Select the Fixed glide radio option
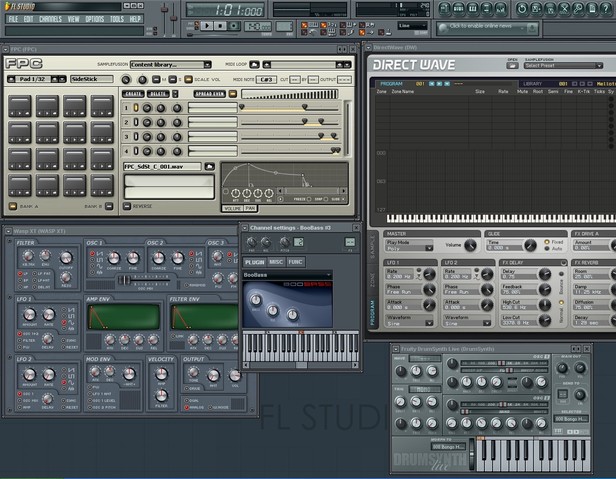The image size is (616, 479). click(x=546, y=241)
